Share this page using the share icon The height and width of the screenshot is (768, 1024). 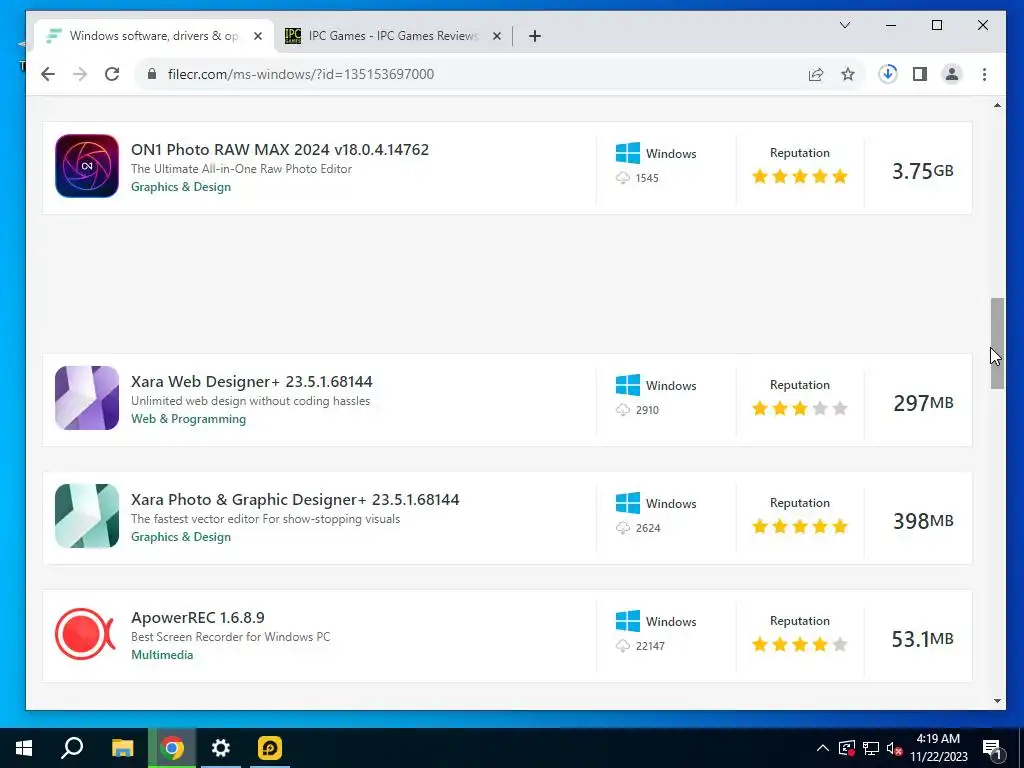coord(816,74)
